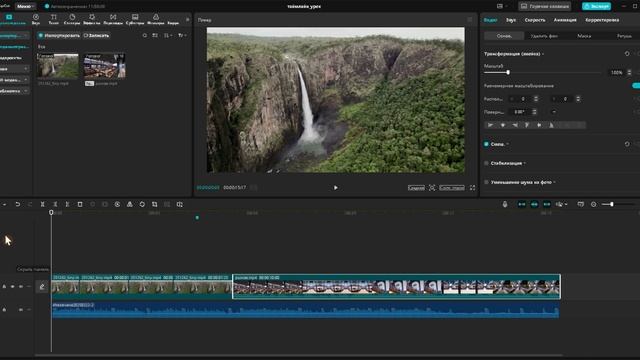Click the Undo arrow in timeline toolbar
This screenshot has width=640, height=360.
pos(18,204)
